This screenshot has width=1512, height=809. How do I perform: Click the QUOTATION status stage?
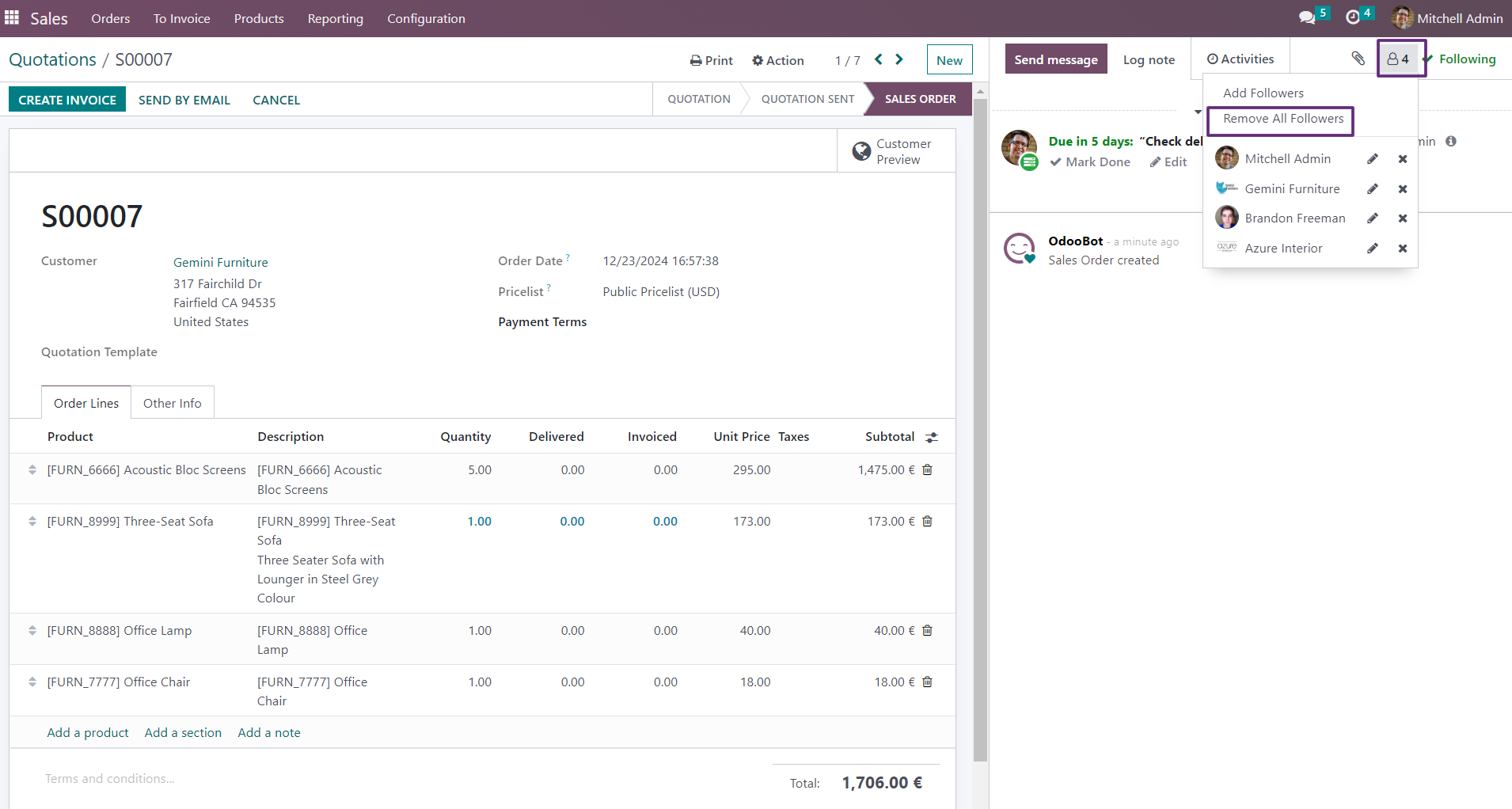pos(699,99)
